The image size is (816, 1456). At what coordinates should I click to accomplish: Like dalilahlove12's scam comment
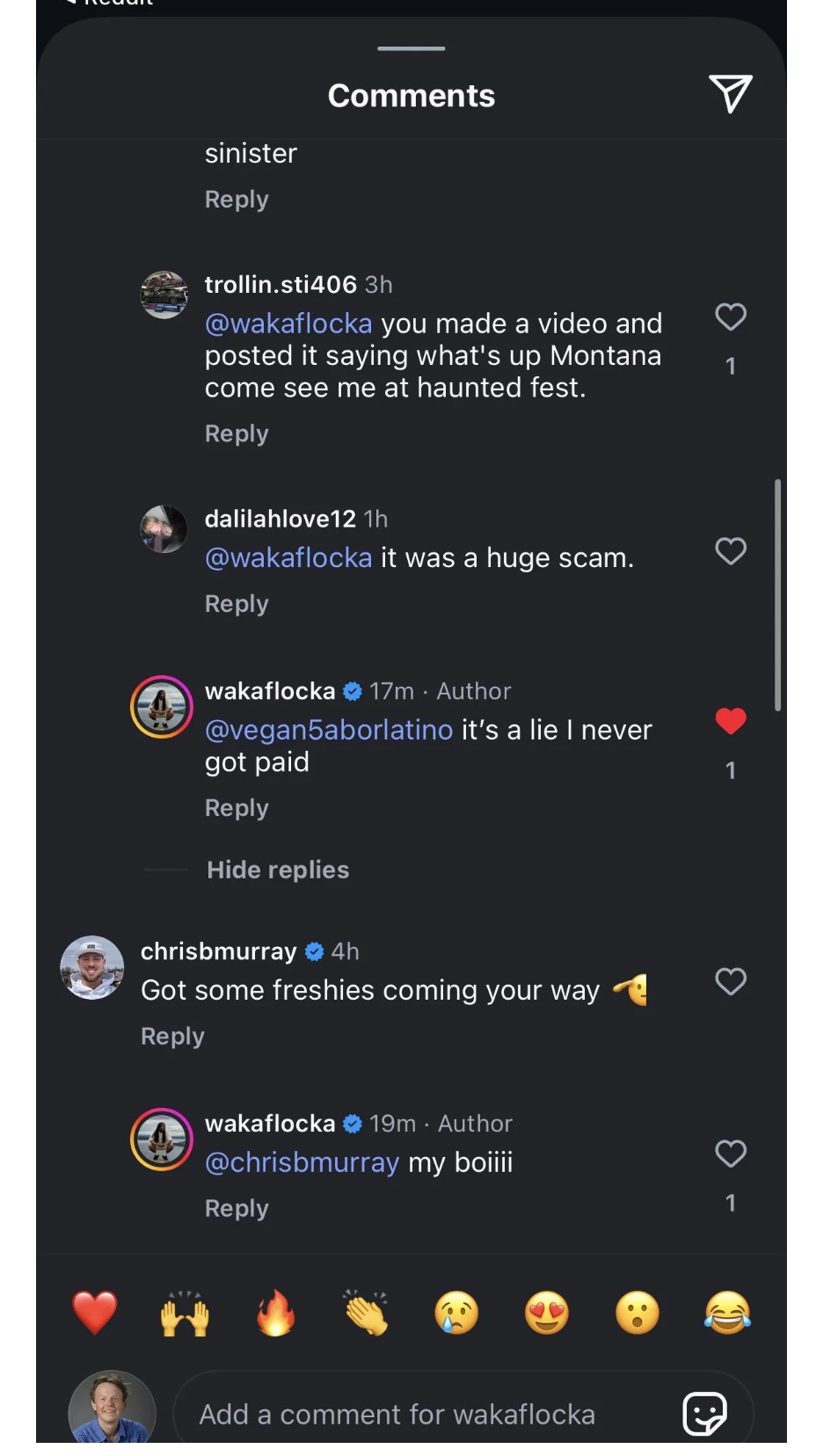coord(730,551)
